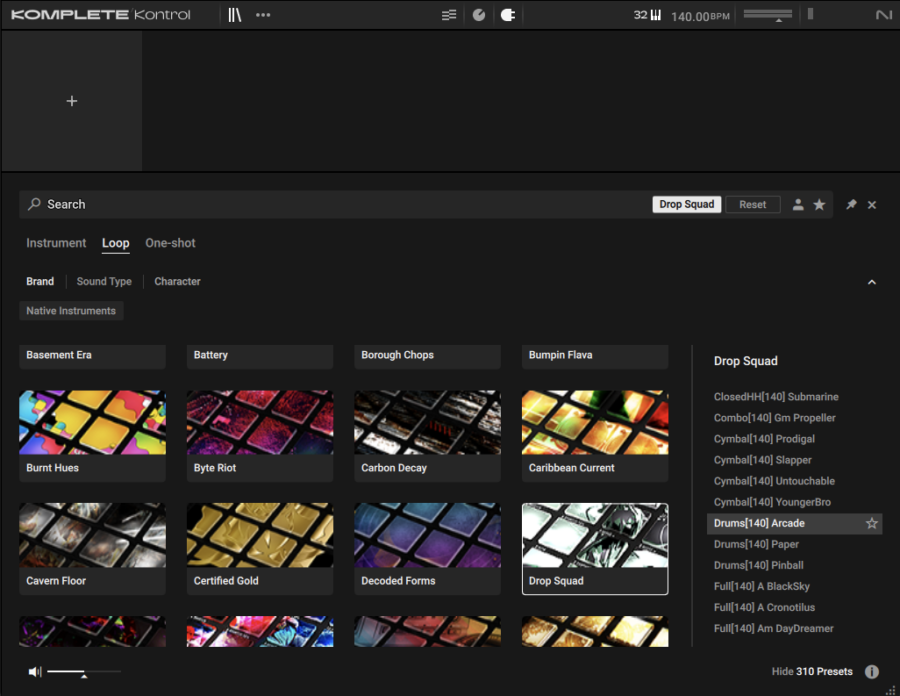Toggle the user content filter

798,205
